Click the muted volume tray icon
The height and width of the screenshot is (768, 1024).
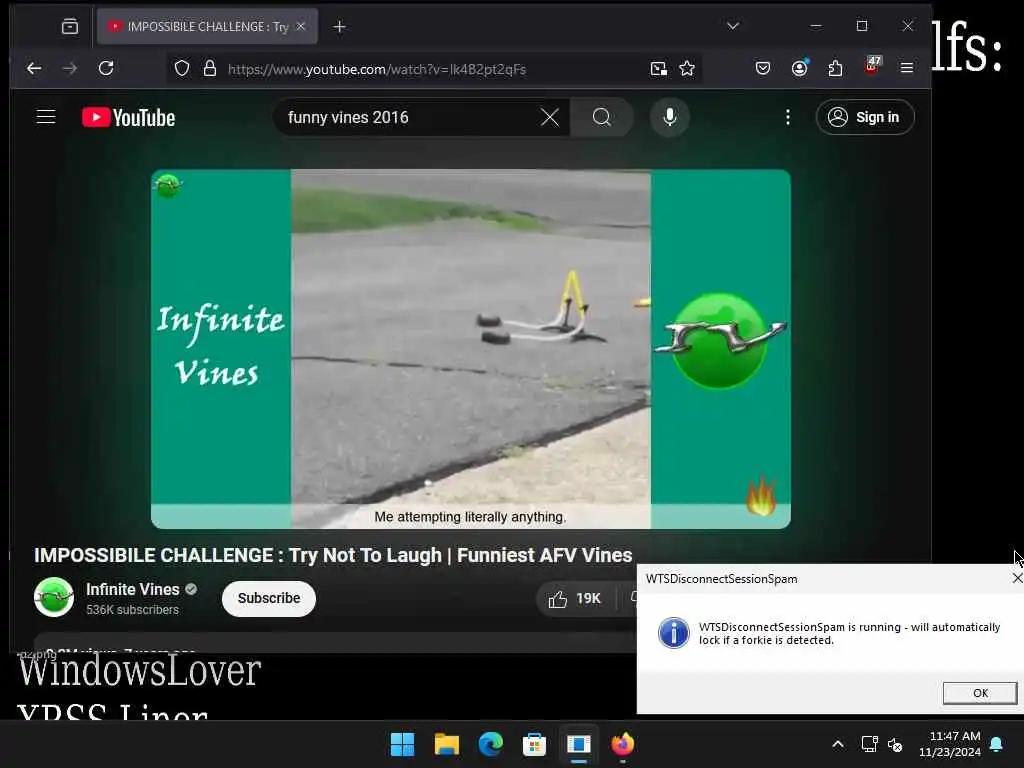[895, 744]
